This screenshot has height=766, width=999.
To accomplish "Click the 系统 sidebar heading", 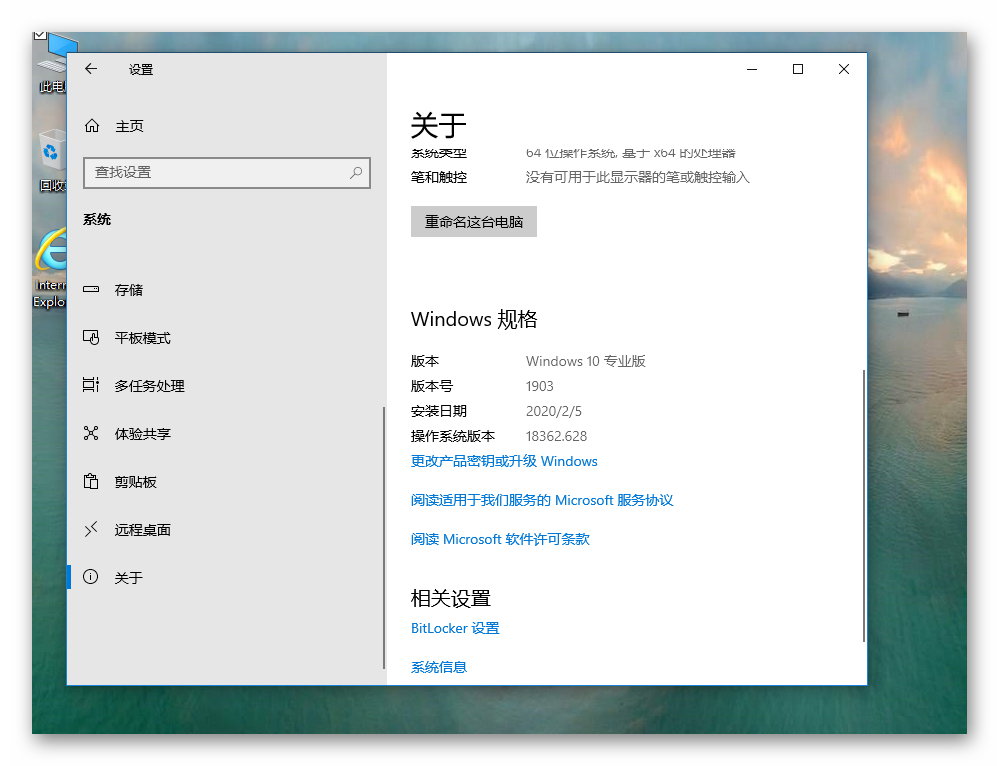I will [x=97, y=219].
